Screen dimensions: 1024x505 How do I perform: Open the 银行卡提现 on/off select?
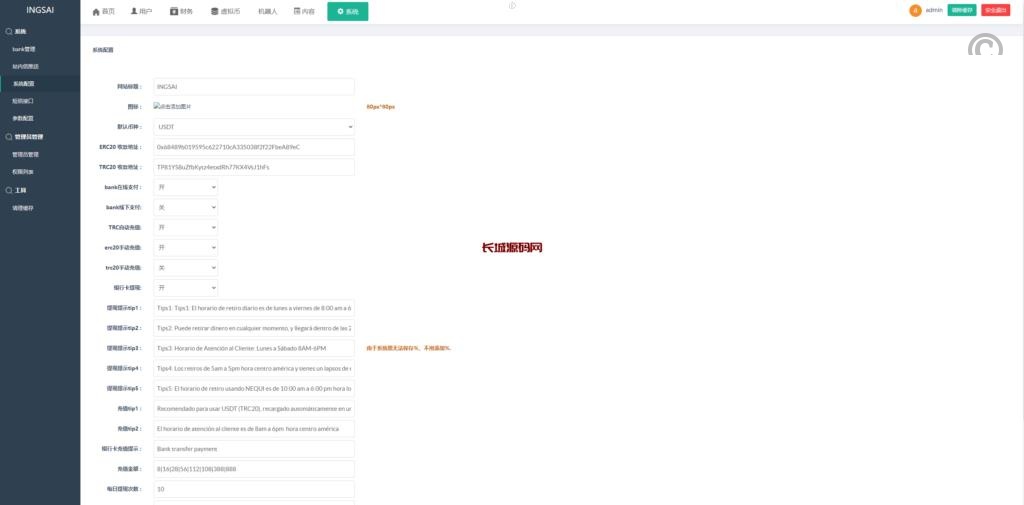click(x=185, y=288)
